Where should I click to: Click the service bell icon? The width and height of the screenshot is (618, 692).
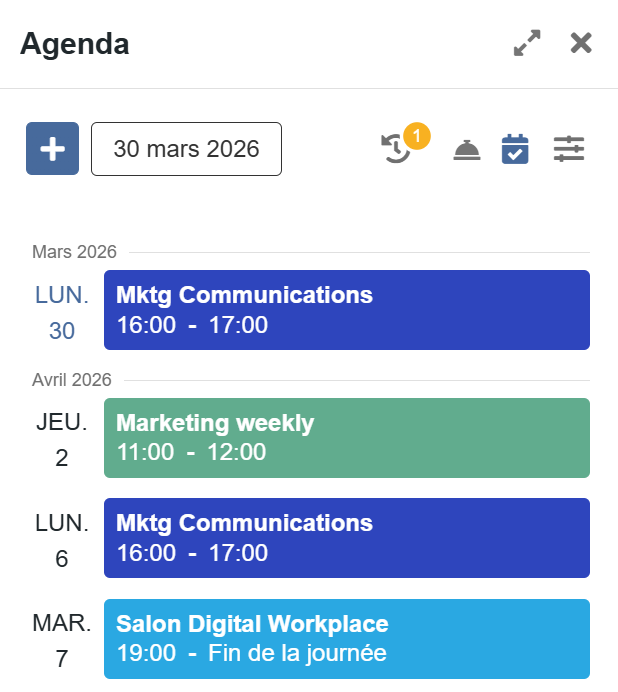click(x=467, y=150)
